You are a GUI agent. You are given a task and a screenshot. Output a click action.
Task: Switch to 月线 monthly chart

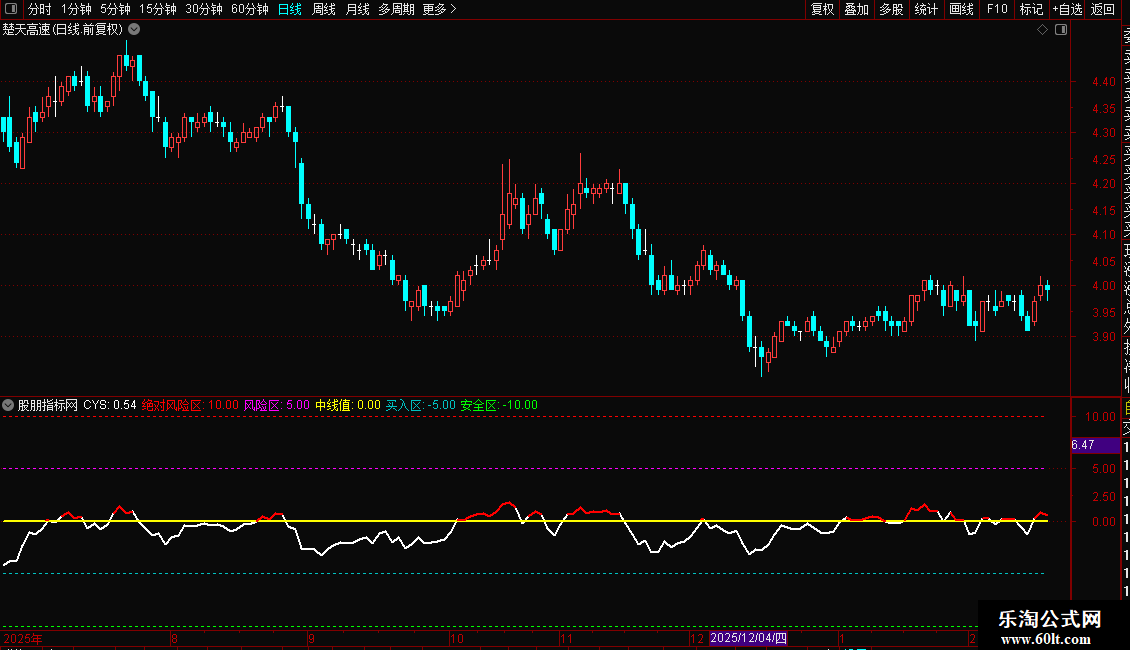click(x=357, y=9)
